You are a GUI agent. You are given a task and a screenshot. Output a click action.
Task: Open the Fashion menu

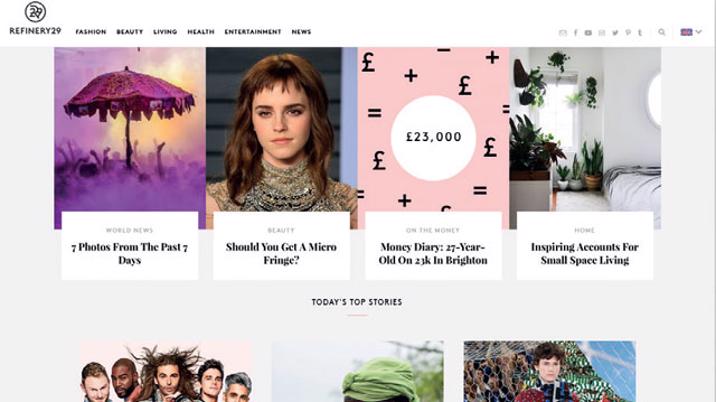click(x=91, y=32)
